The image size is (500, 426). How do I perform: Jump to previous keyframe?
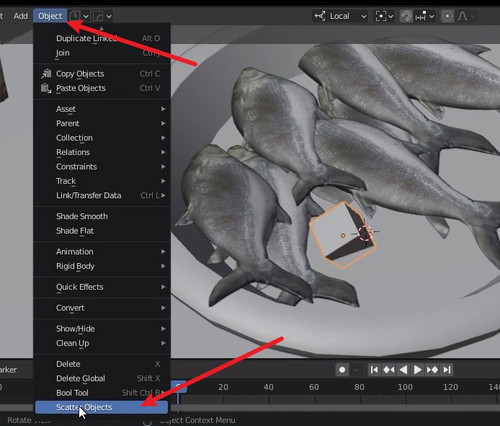click(x=389, y=370)
